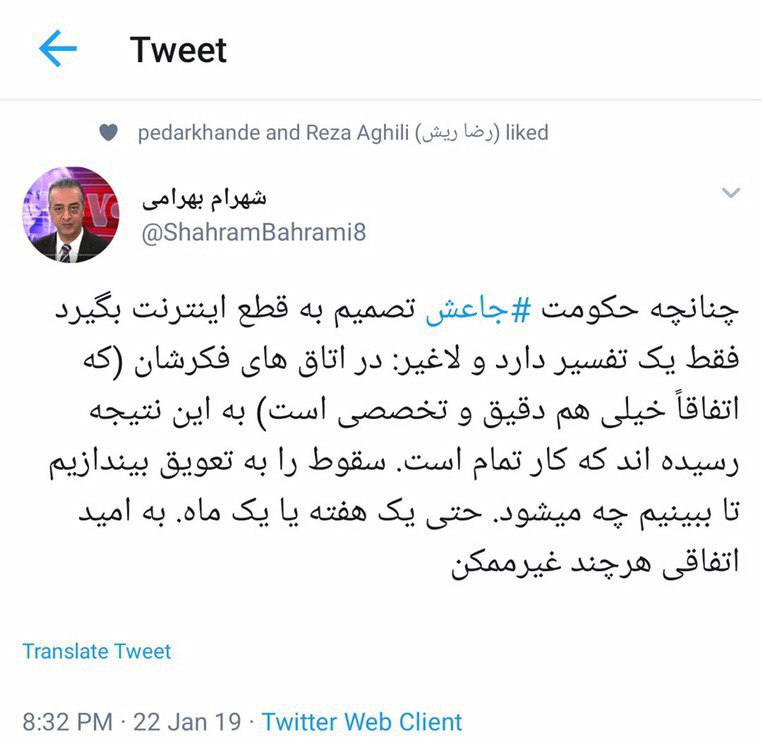Select the first line of tweet text
This screenshot has width=762, height=750.
coord(397,310)
